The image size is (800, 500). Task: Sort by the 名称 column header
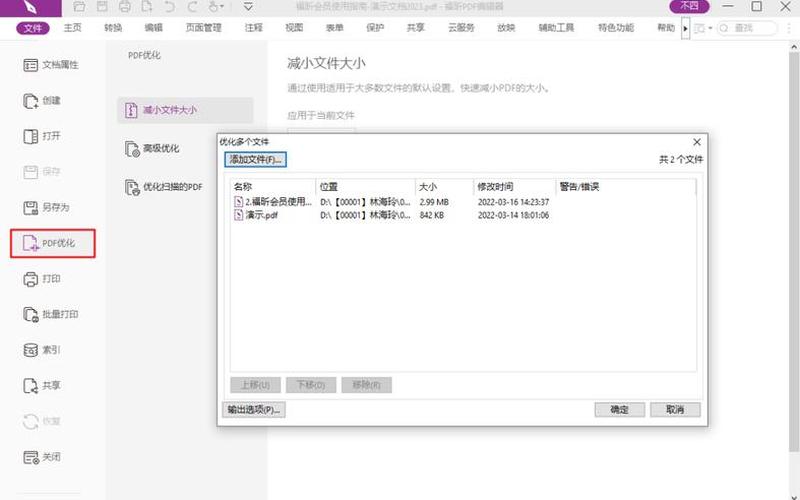pyautogui.click(x=273, y=187)
